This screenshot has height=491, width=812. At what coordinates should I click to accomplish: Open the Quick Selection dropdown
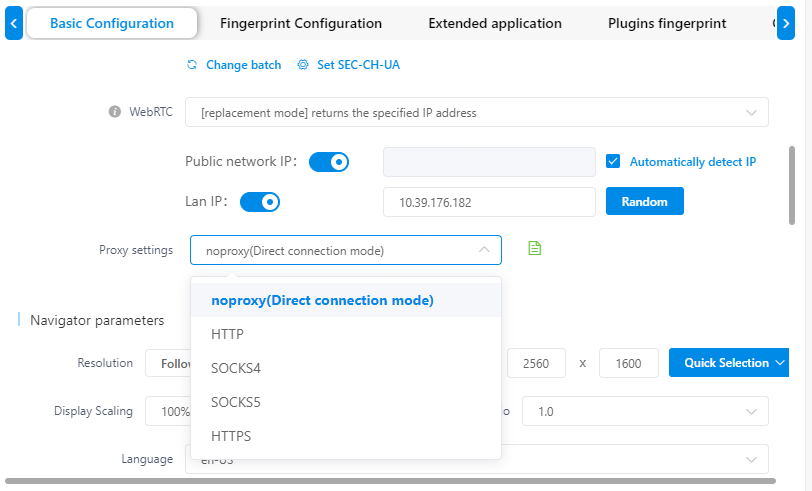(x=728, y=363)
